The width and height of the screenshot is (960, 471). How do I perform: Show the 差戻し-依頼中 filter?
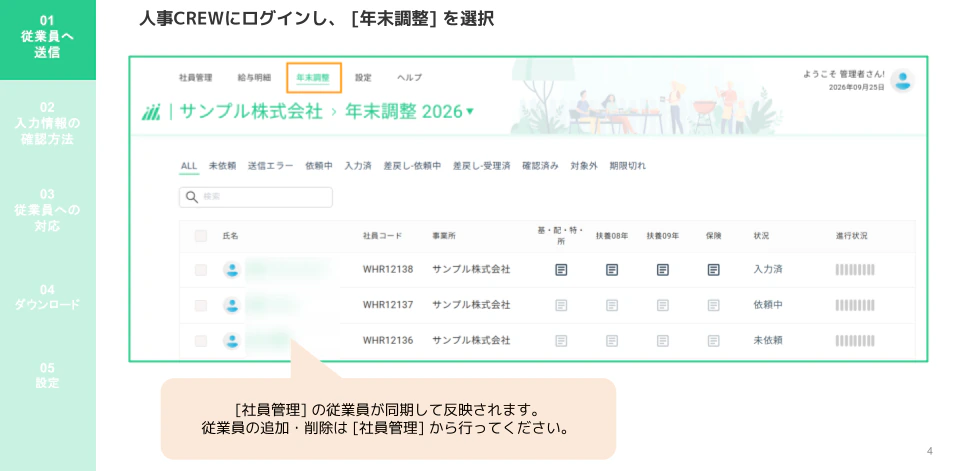click(412, 166)
